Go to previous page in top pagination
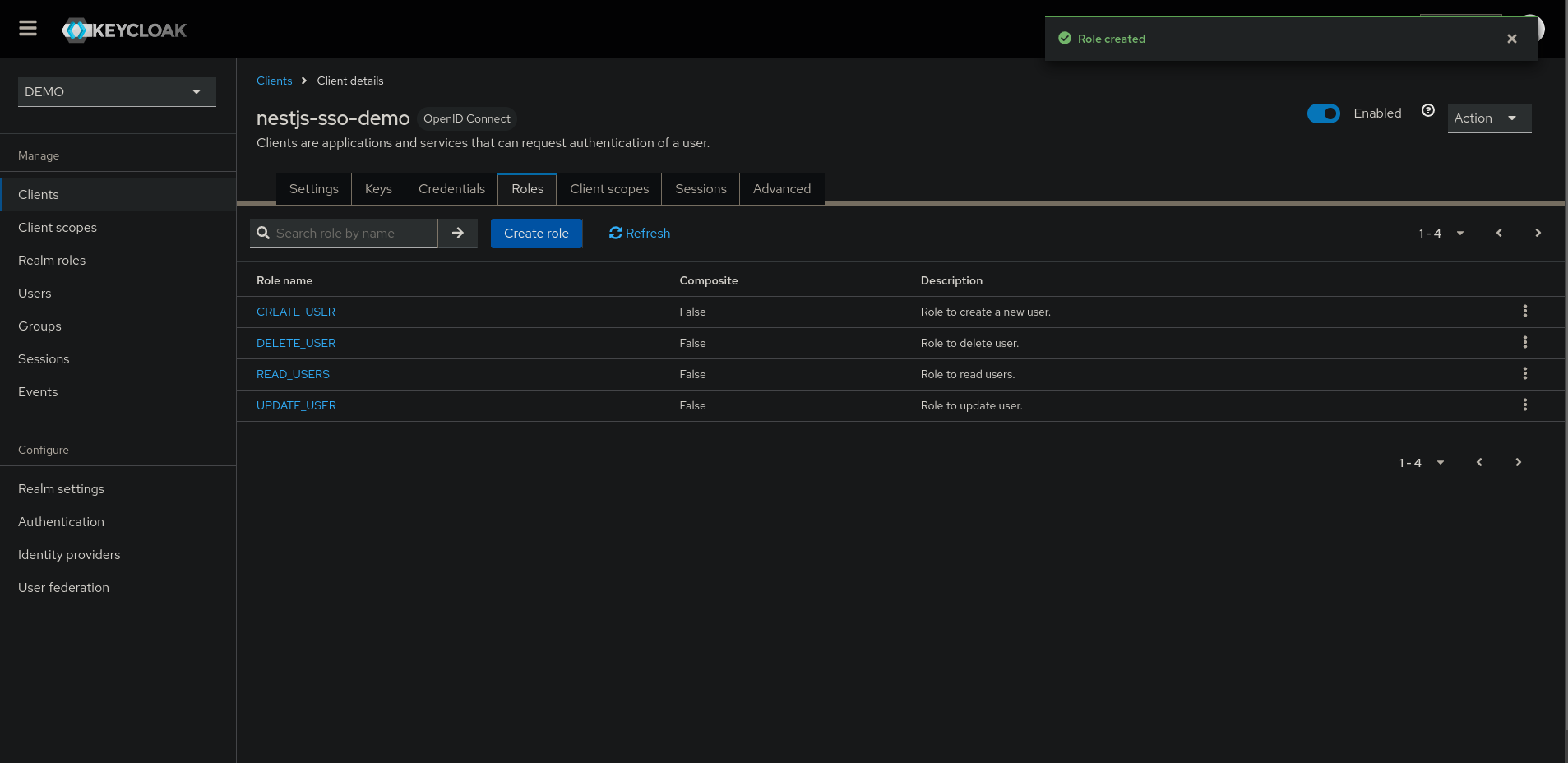This screenshot has width=1568, height=763. pyautogui.click(x=1499, y=234)
